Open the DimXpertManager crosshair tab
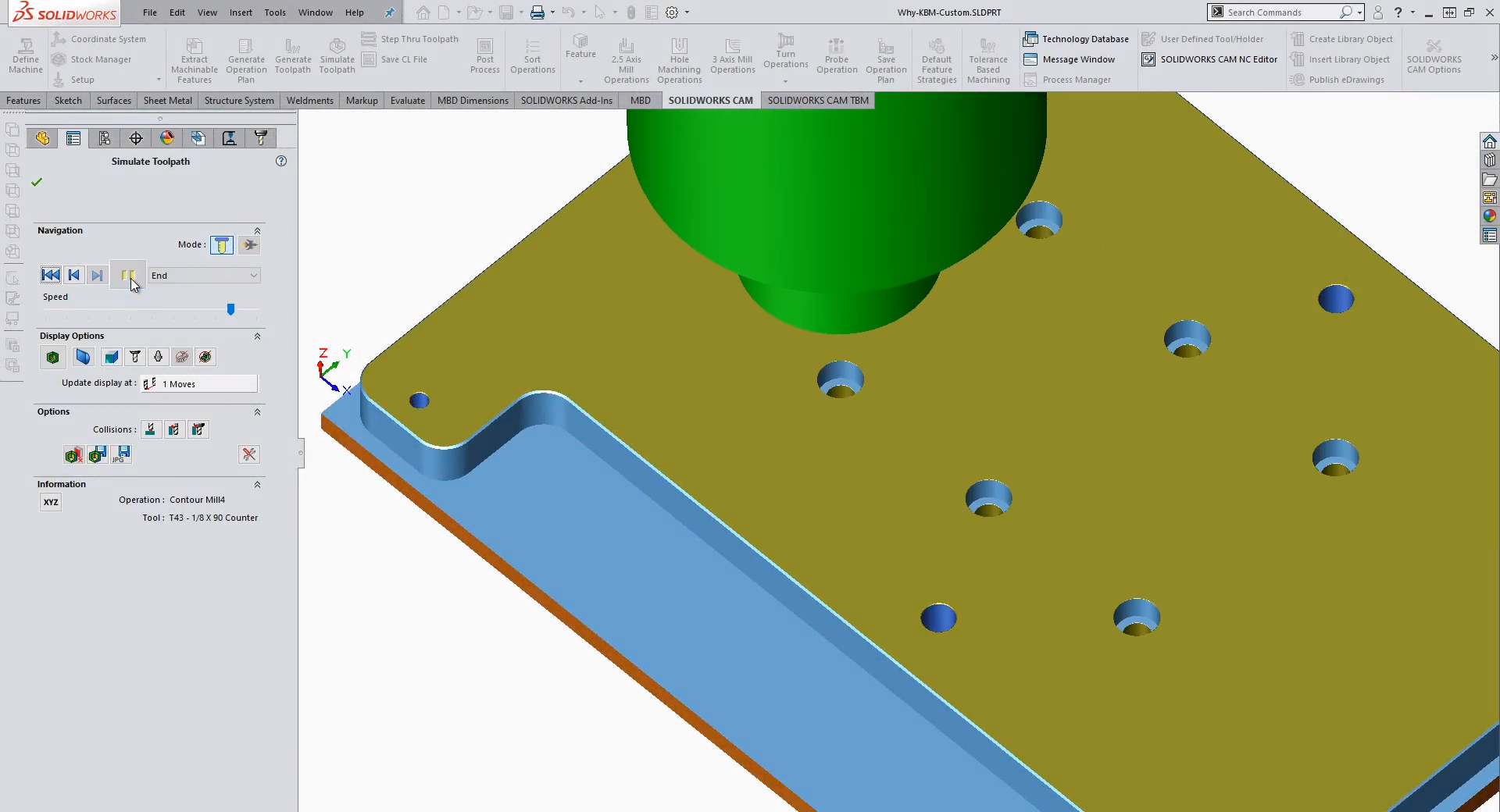The image size is (1500, 812). point(136,138)
